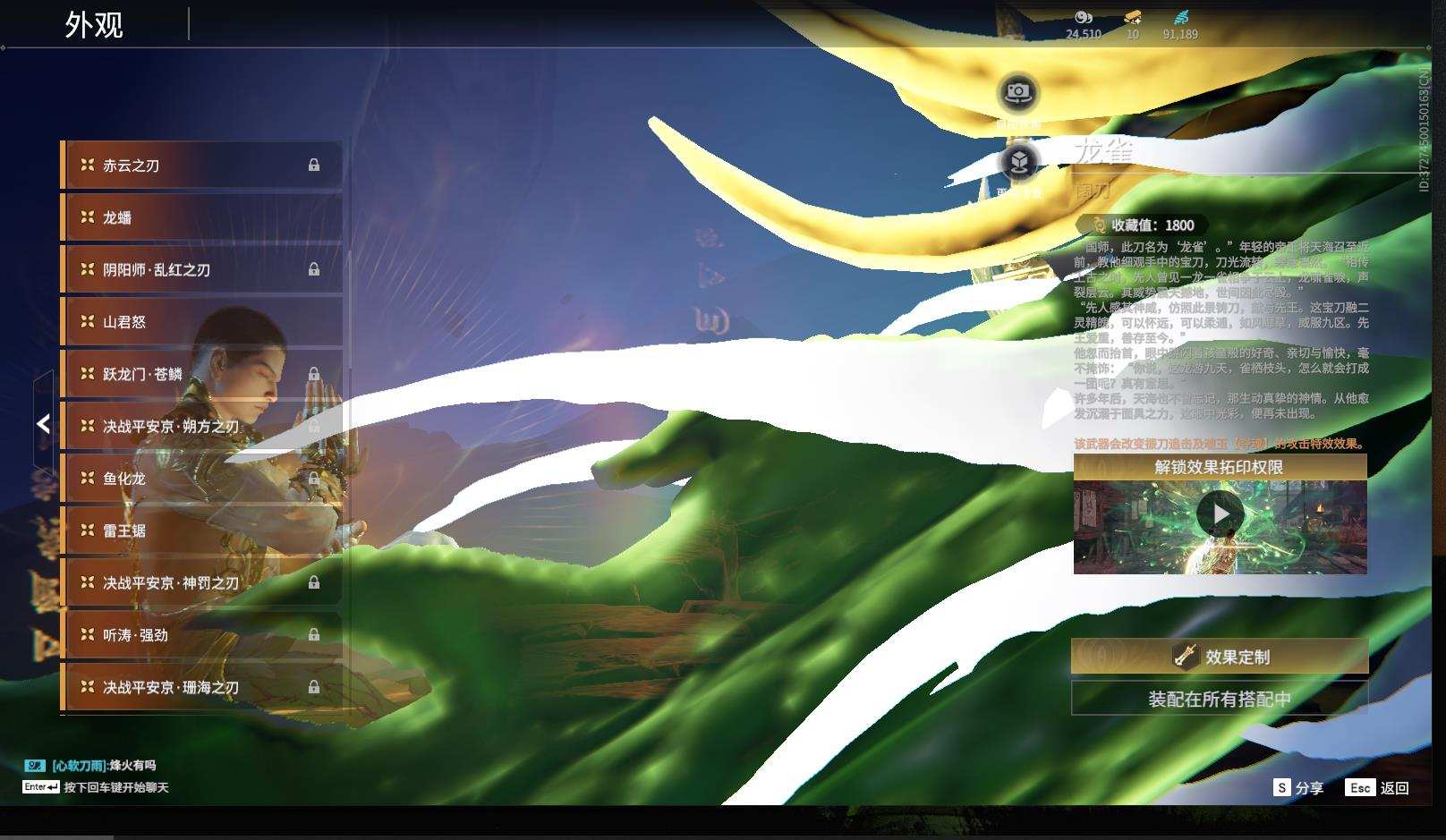Select the 听涛·强劲 skin
Screen dimensions: 1446x840
tap(201, 634)
